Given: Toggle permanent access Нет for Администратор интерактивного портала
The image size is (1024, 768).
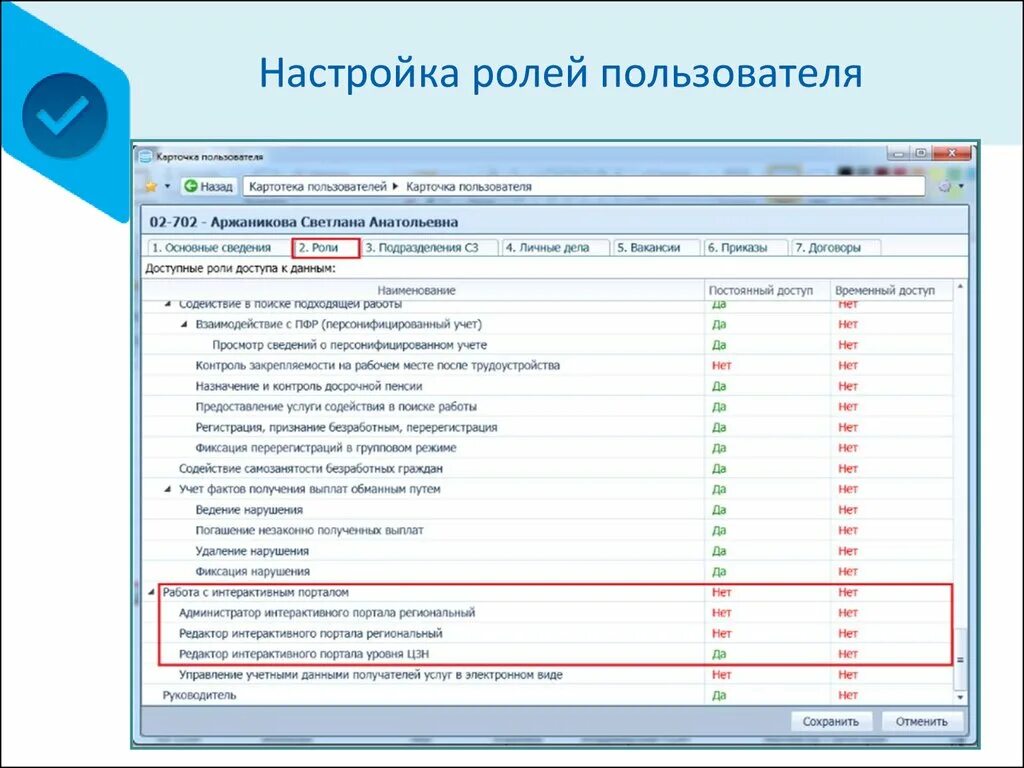Looking at the screenshot, I should [721, 613].
